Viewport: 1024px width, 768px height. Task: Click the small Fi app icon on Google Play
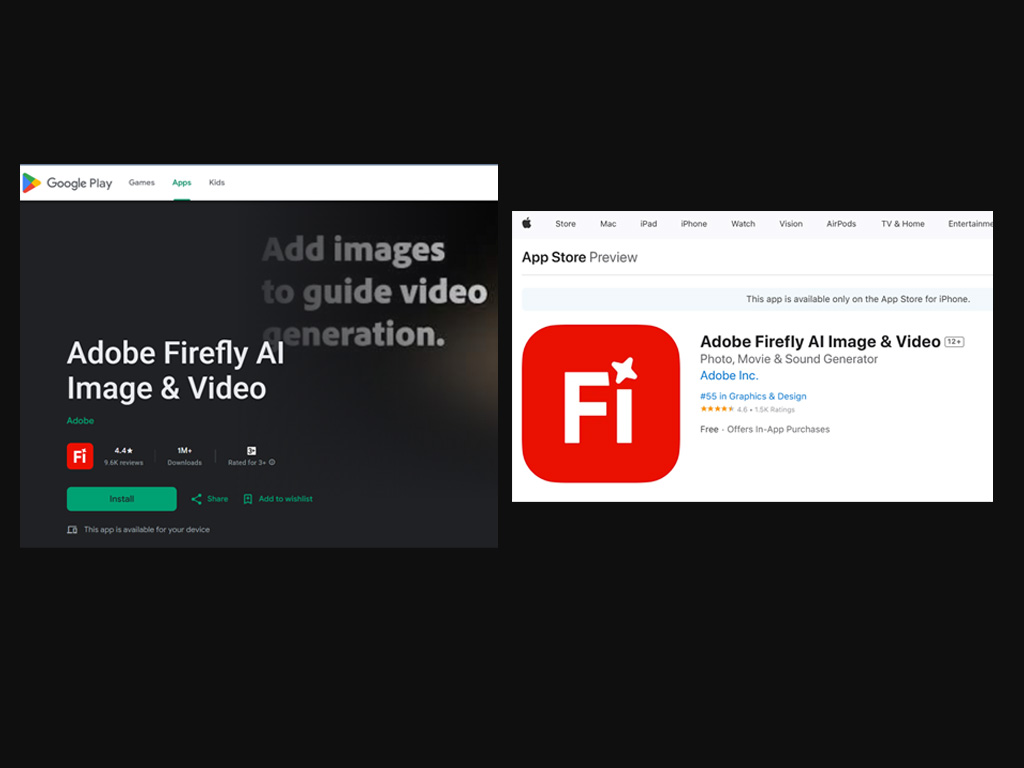[80, 456]
